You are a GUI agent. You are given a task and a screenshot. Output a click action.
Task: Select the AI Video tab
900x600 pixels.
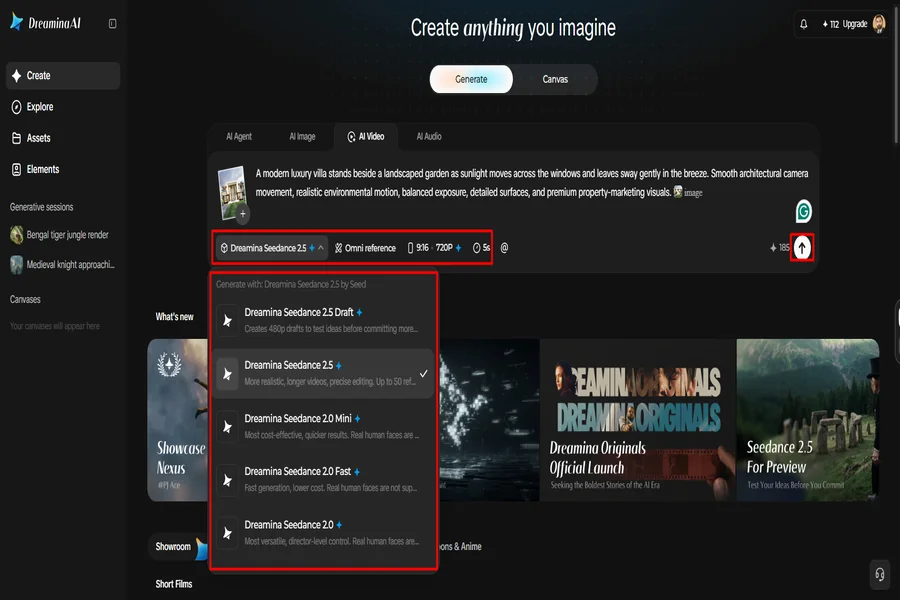366,137
